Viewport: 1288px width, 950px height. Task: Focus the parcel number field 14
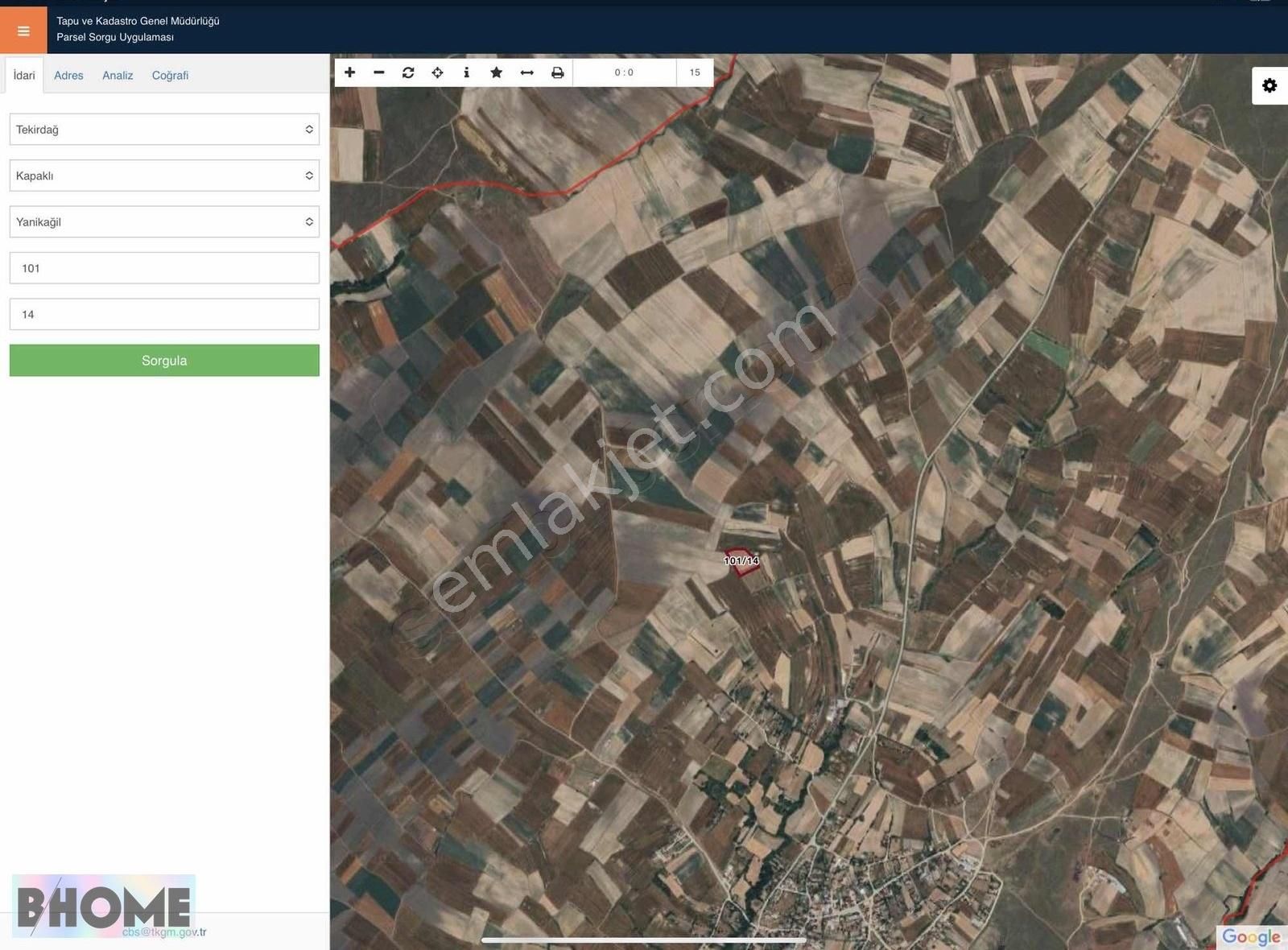coord(164,314)
